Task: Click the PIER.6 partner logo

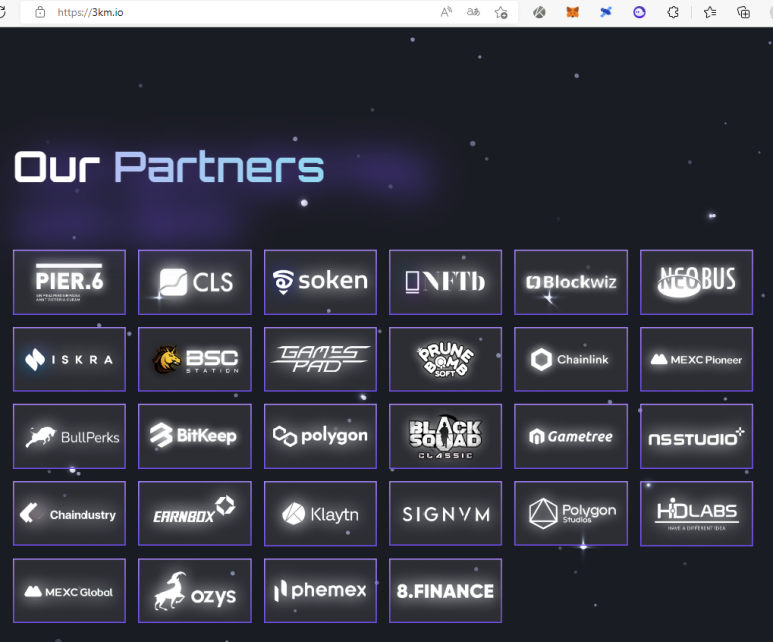Action: 70,282
